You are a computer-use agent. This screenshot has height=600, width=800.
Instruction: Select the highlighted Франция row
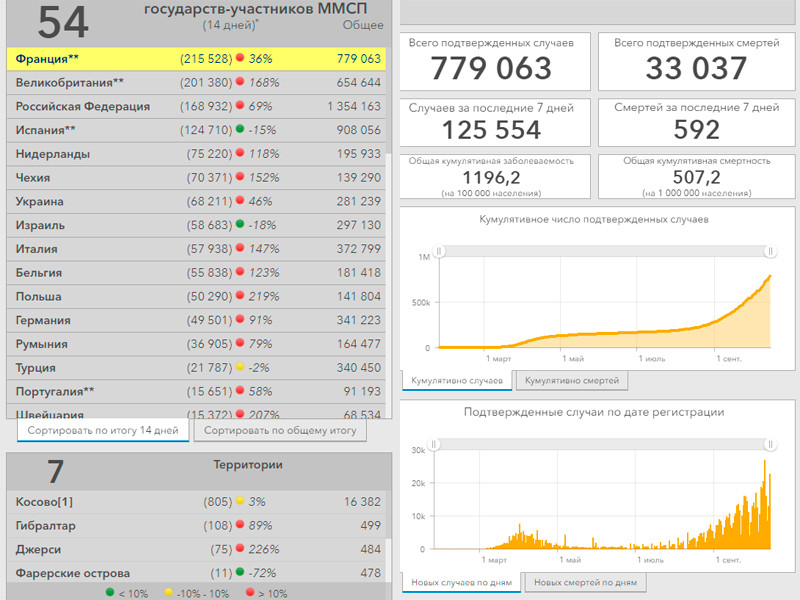pyautogui.click(x=196, y=59)
